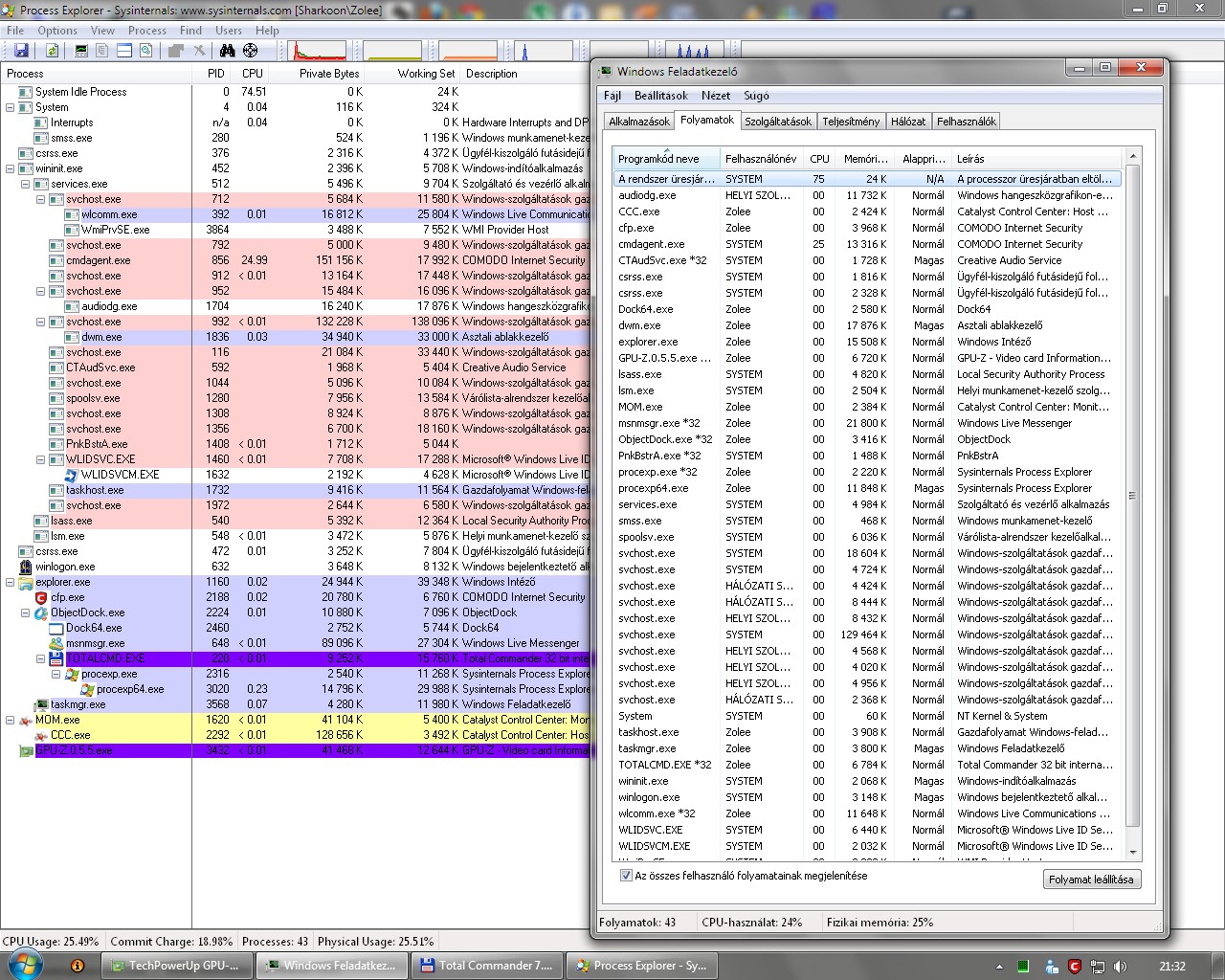Open the Process menu in Process Explorer
The width and height of the screenshot is (1225, 980).
[x=147, y=31]
